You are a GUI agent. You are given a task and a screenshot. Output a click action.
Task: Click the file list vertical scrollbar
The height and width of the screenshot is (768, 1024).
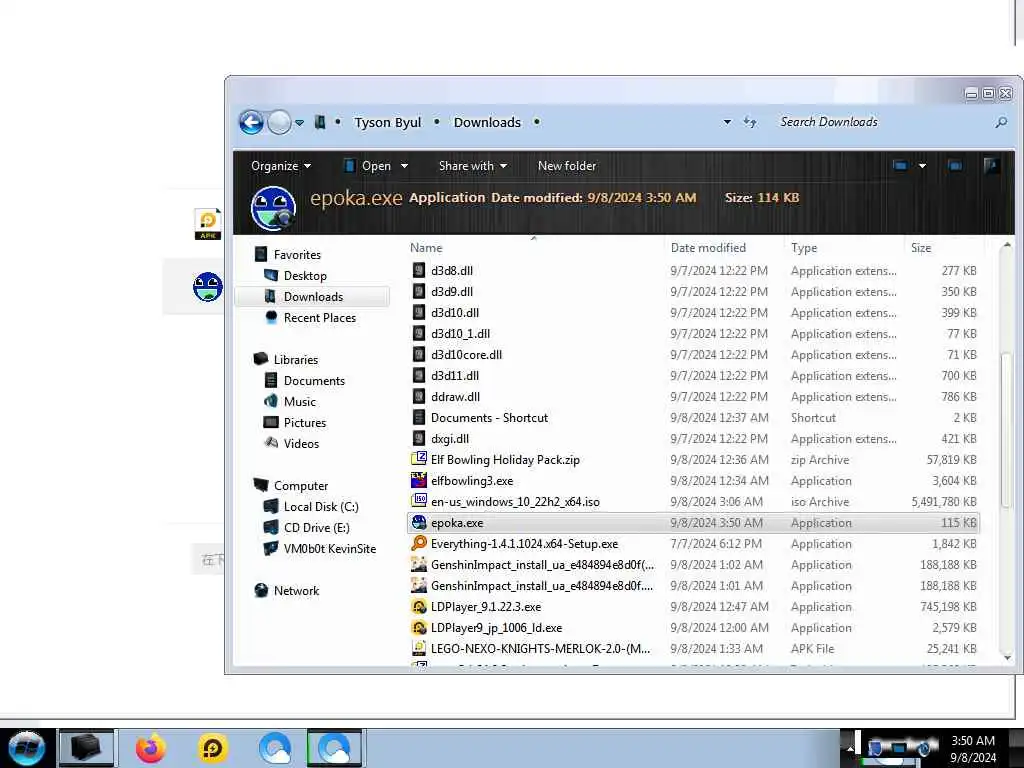[1006, 429]
